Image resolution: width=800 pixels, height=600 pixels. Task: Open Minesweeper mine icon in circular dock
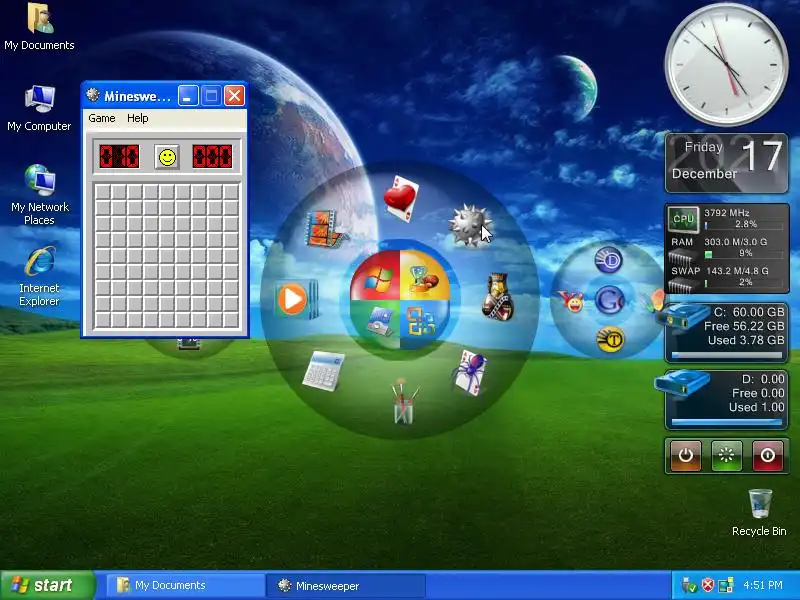470,225
